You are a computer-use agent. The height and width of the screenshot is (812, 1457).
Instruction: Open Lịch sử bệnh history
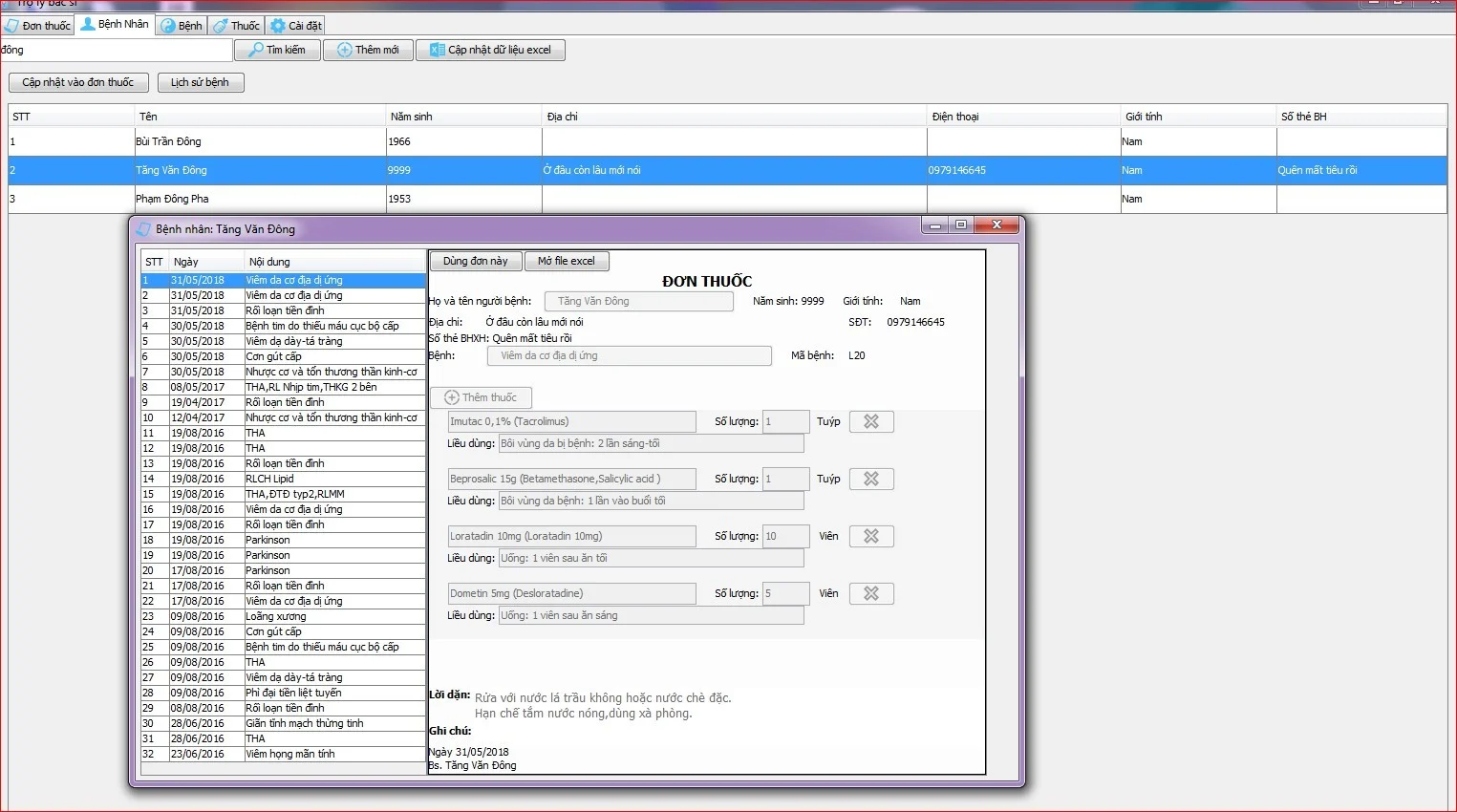click(x=201, y=82)
